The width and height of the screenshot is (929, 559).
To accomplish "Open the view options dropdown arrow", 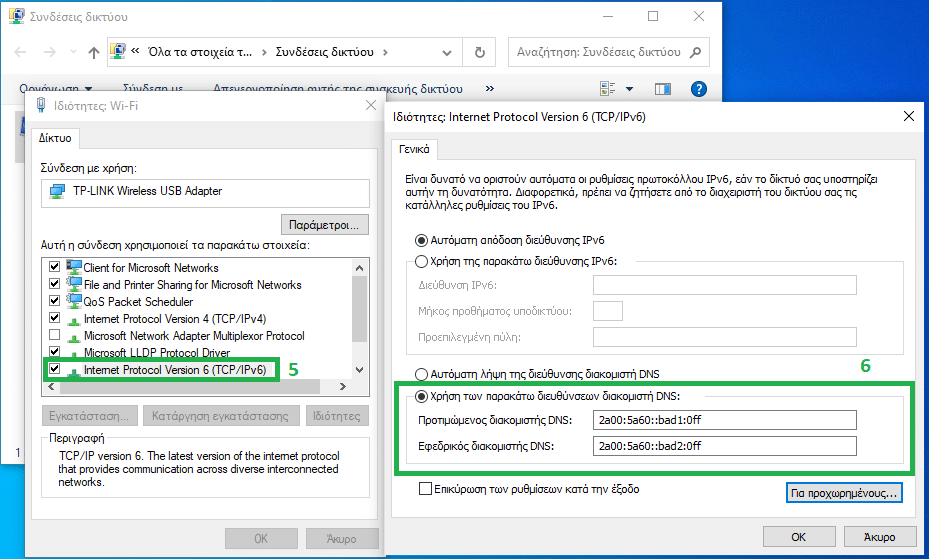I will [629, 89].
